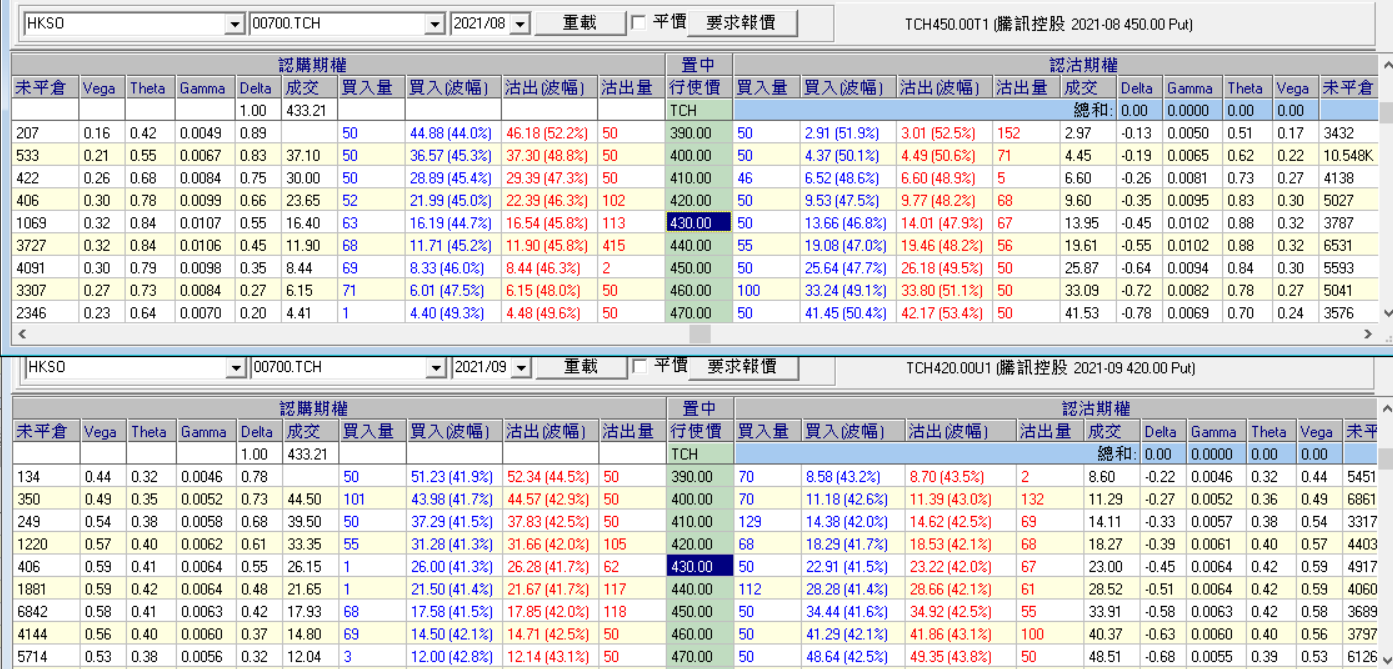This screenshot has width=1393, height=669.
Task: Click the put ask 49.35 (43.8%)
Action: 951,657
